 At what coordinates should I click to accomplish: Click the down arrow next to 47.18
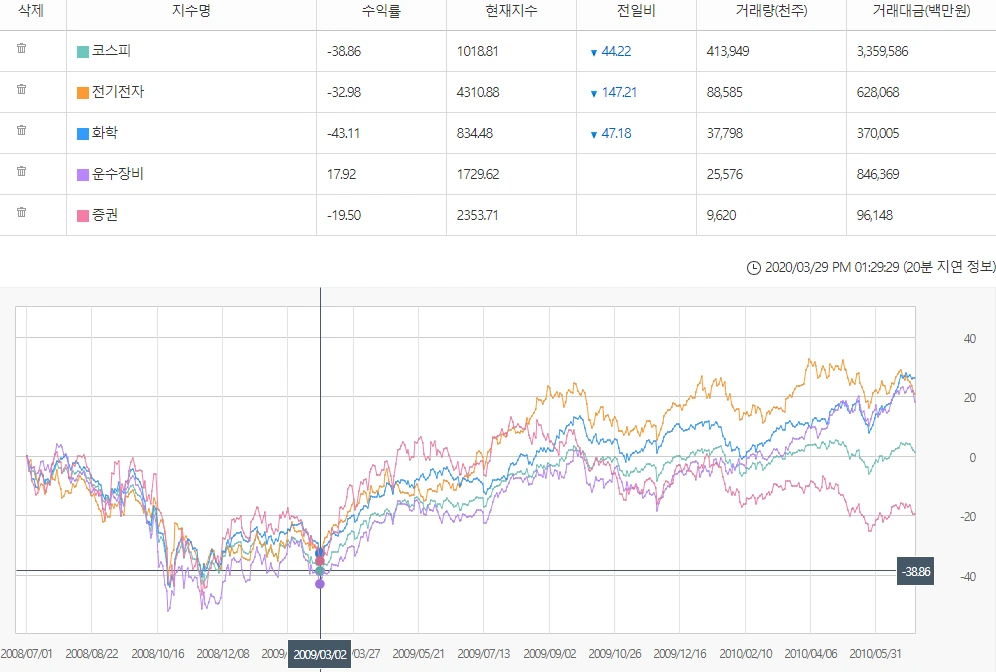click(594, 135)
